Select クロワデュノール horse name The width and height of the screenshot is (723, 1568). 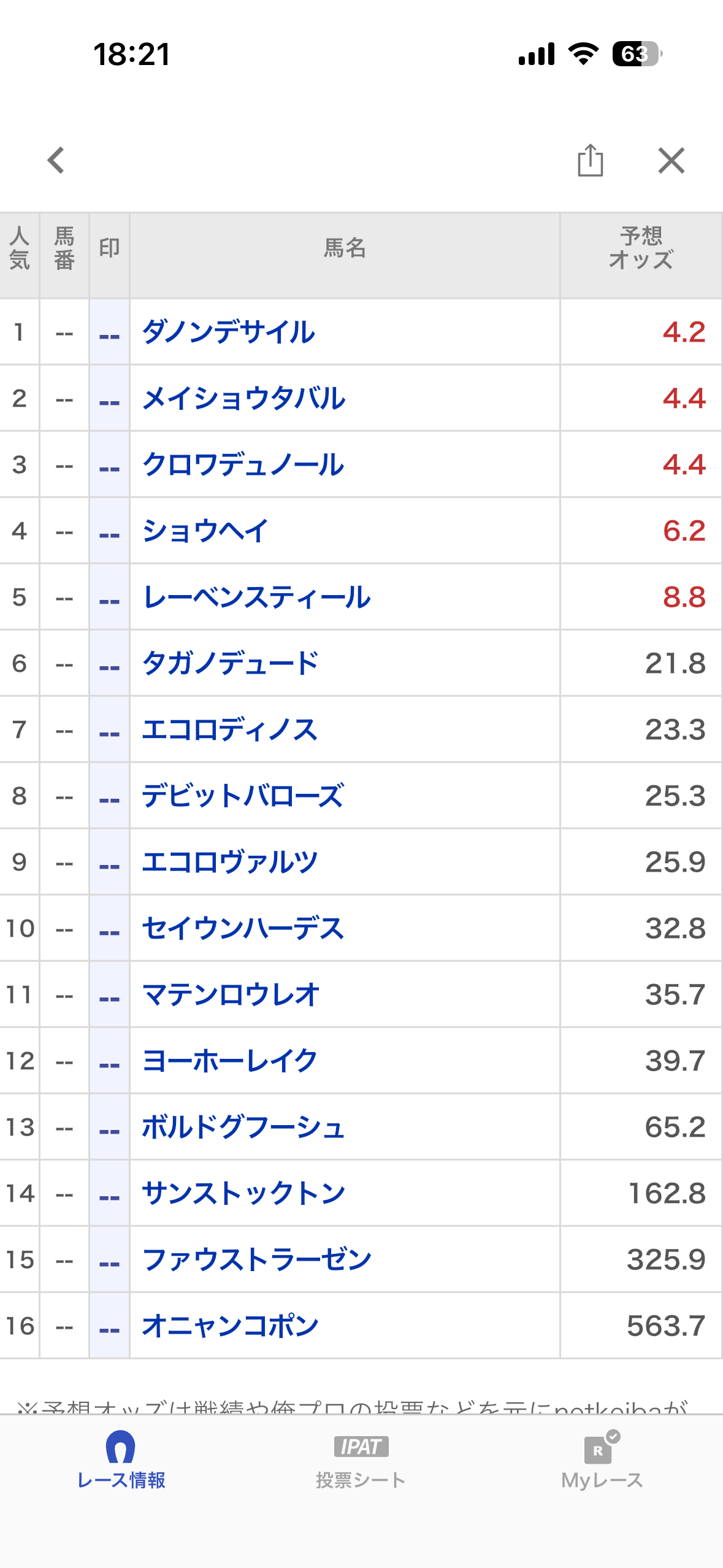[243, 465]
